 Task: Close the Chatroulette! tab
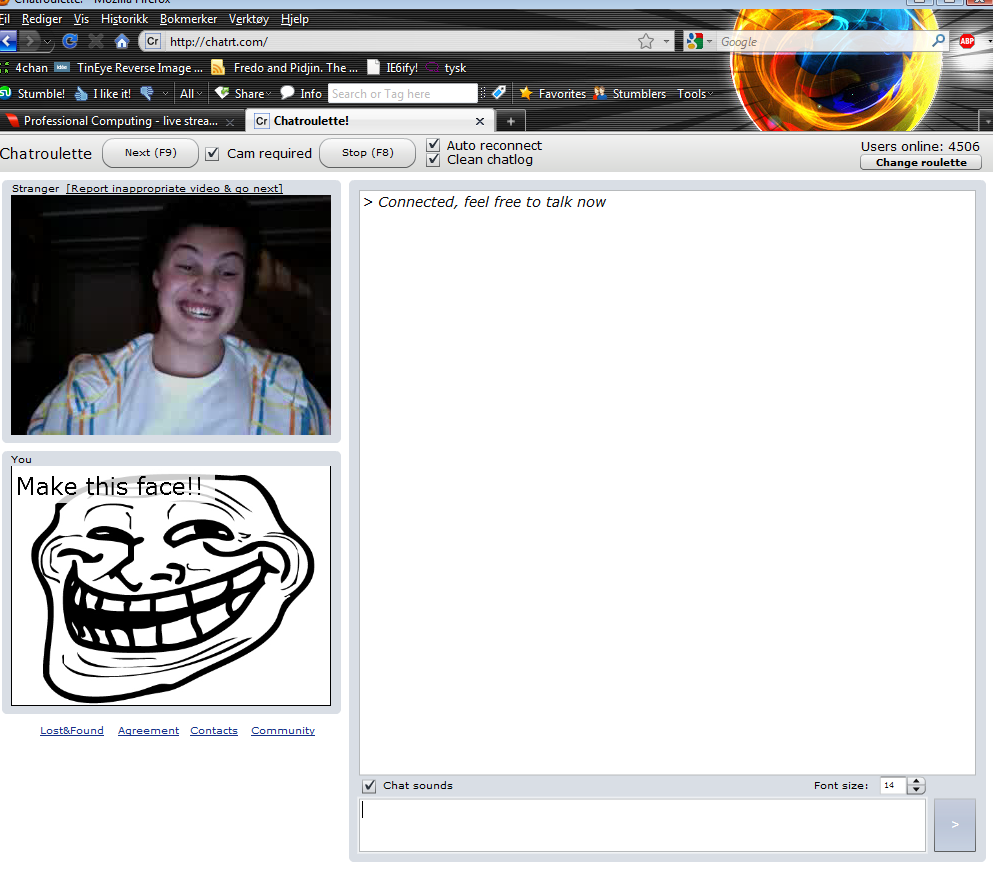tap(480, 121)
